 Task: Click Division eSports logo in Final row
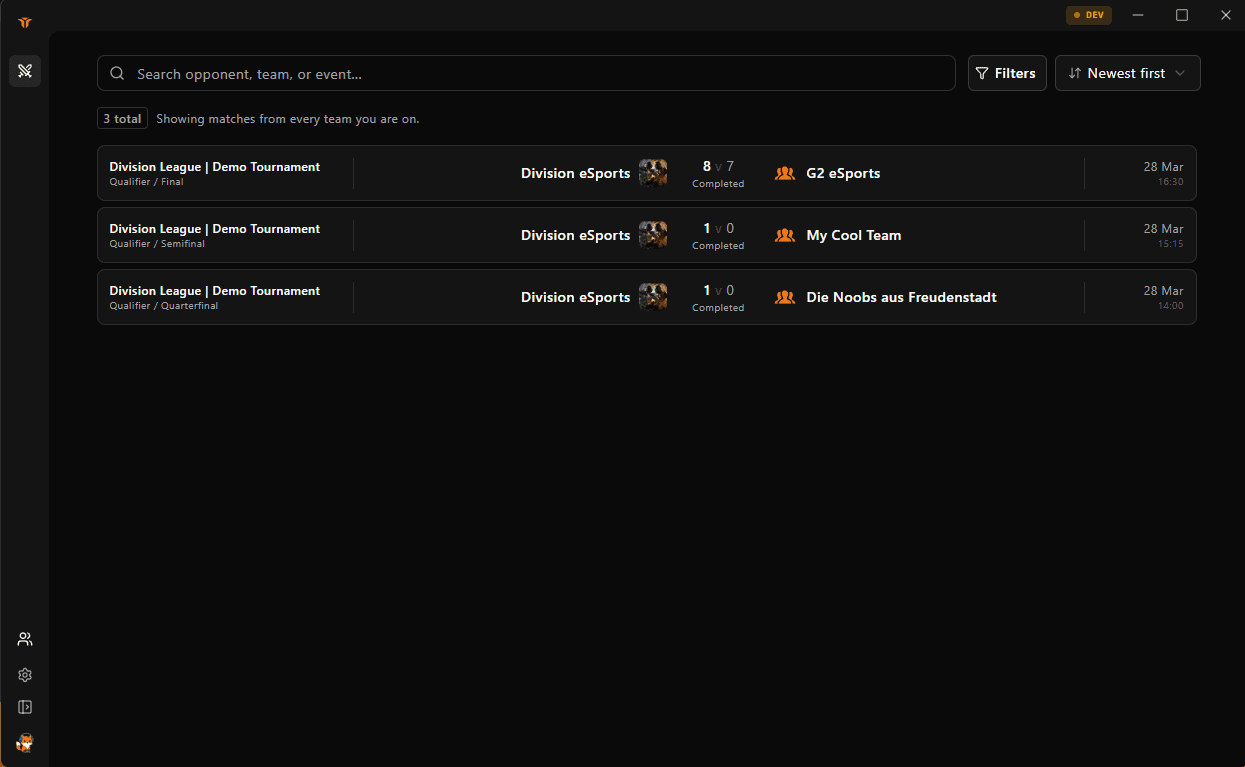coord(653,172)
